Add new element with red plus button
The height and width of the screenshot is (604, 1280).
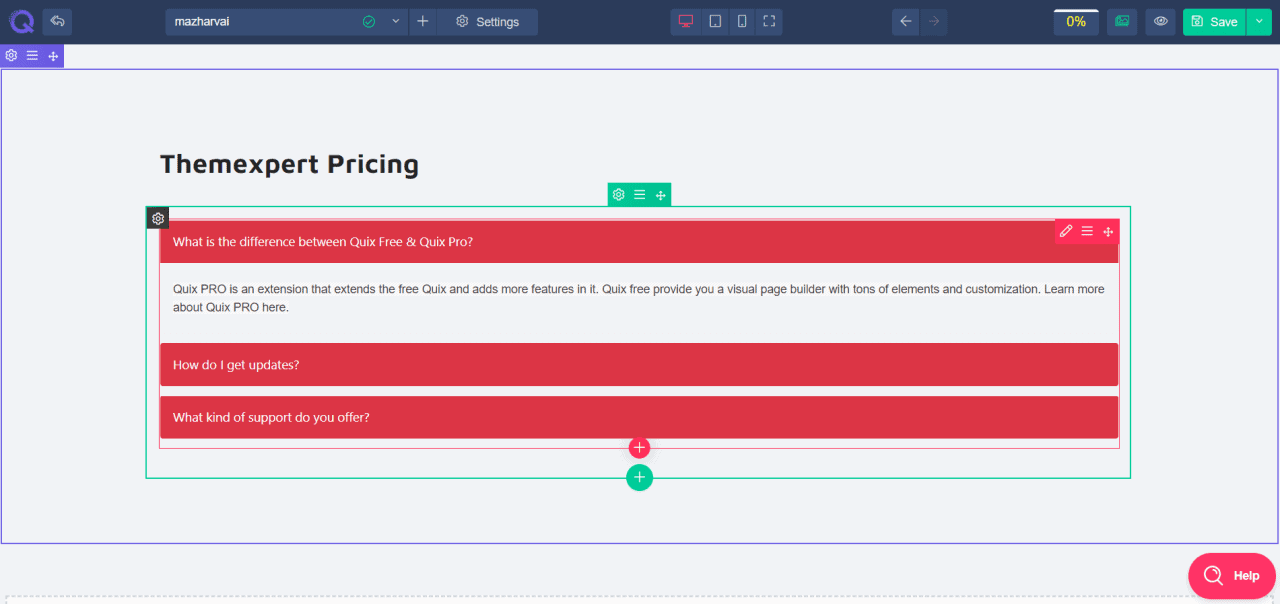pos(640,448)
